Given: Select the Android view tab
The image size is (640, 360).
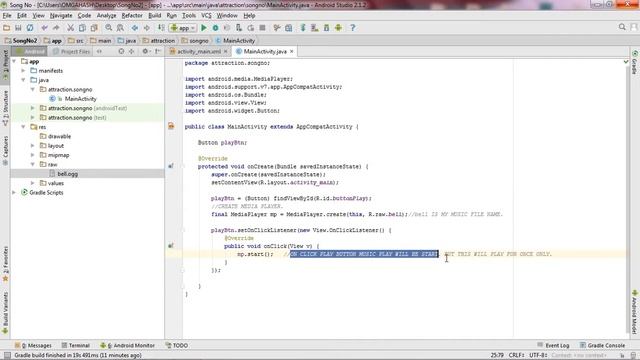Looking at the screenshot, I should click(30, 51).
